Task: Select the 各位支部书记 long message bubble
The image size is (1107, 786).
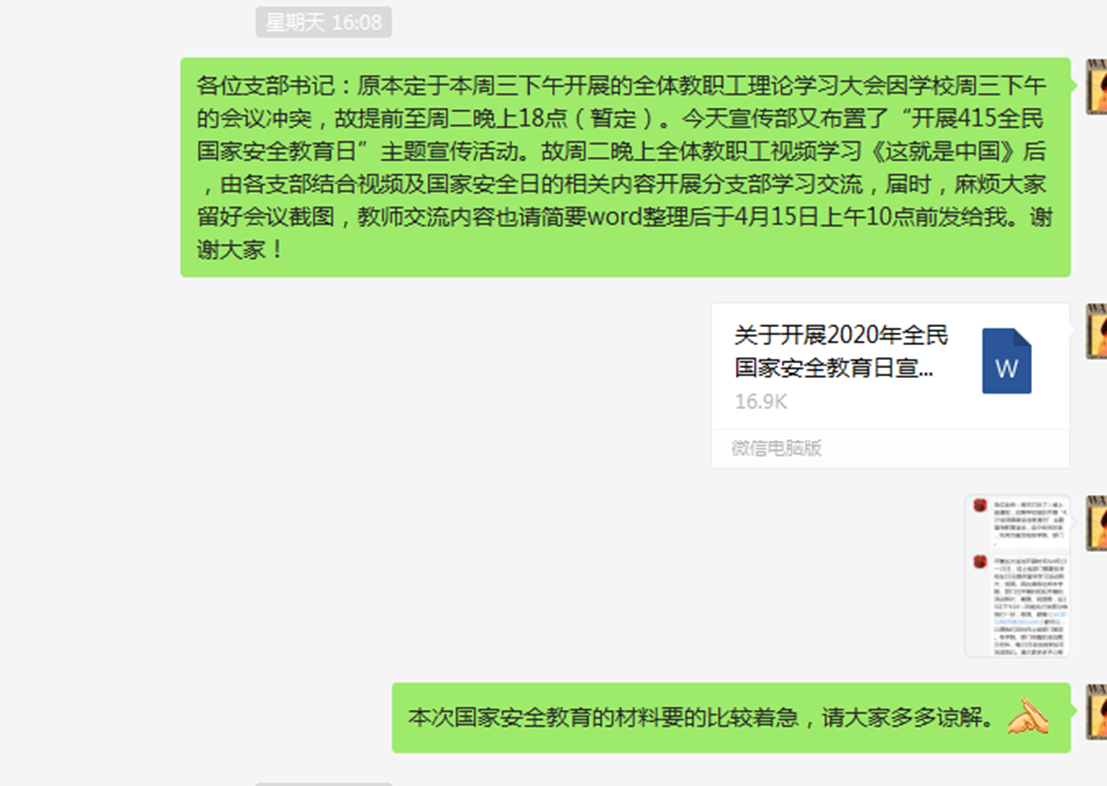Action: coord(626,167)
